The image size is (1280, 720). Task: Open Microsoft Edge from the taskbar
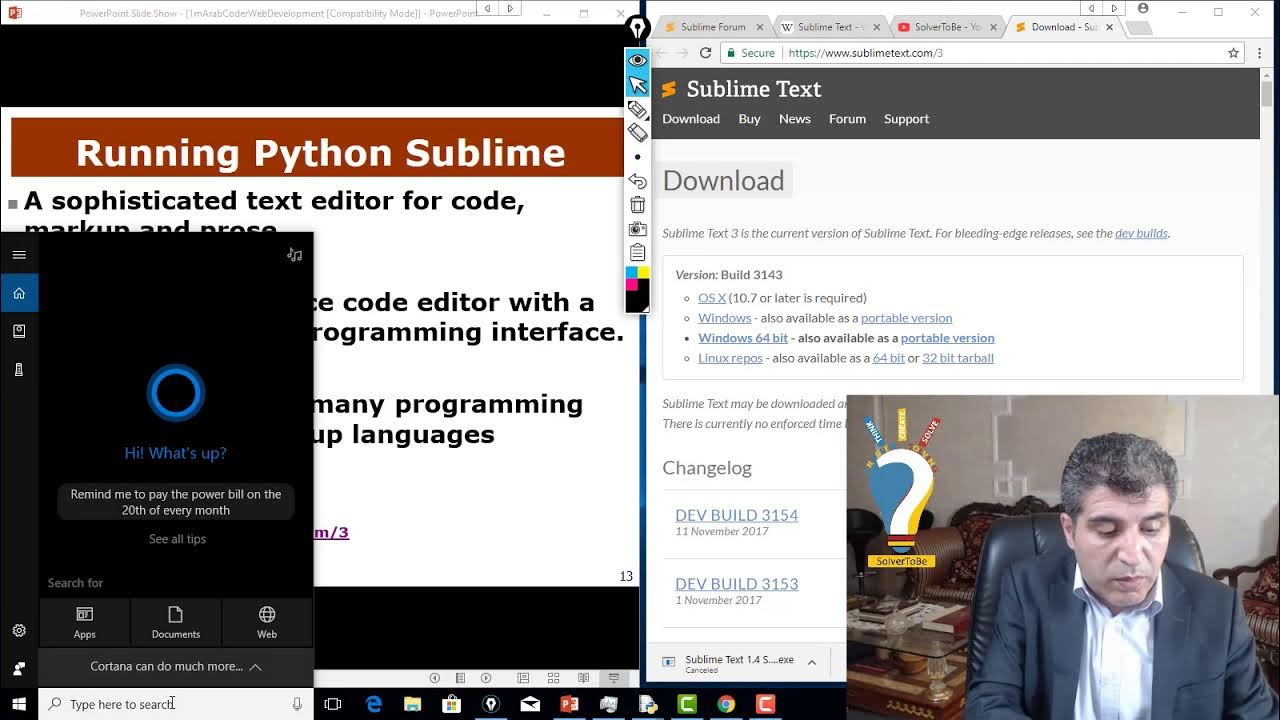pos(373,704)
